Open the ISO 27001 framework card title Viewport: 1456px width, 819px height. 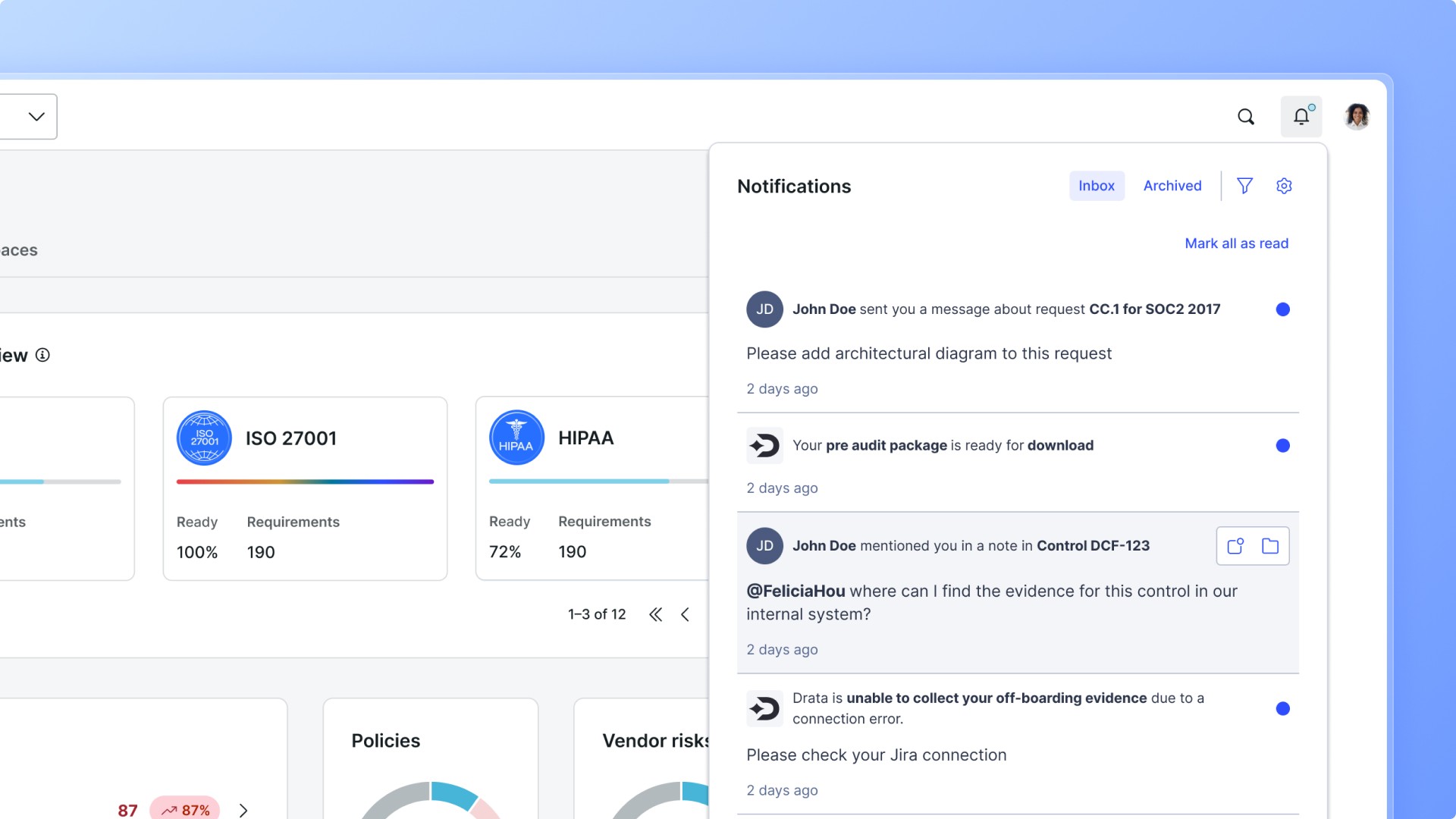(x=291, y=438)
